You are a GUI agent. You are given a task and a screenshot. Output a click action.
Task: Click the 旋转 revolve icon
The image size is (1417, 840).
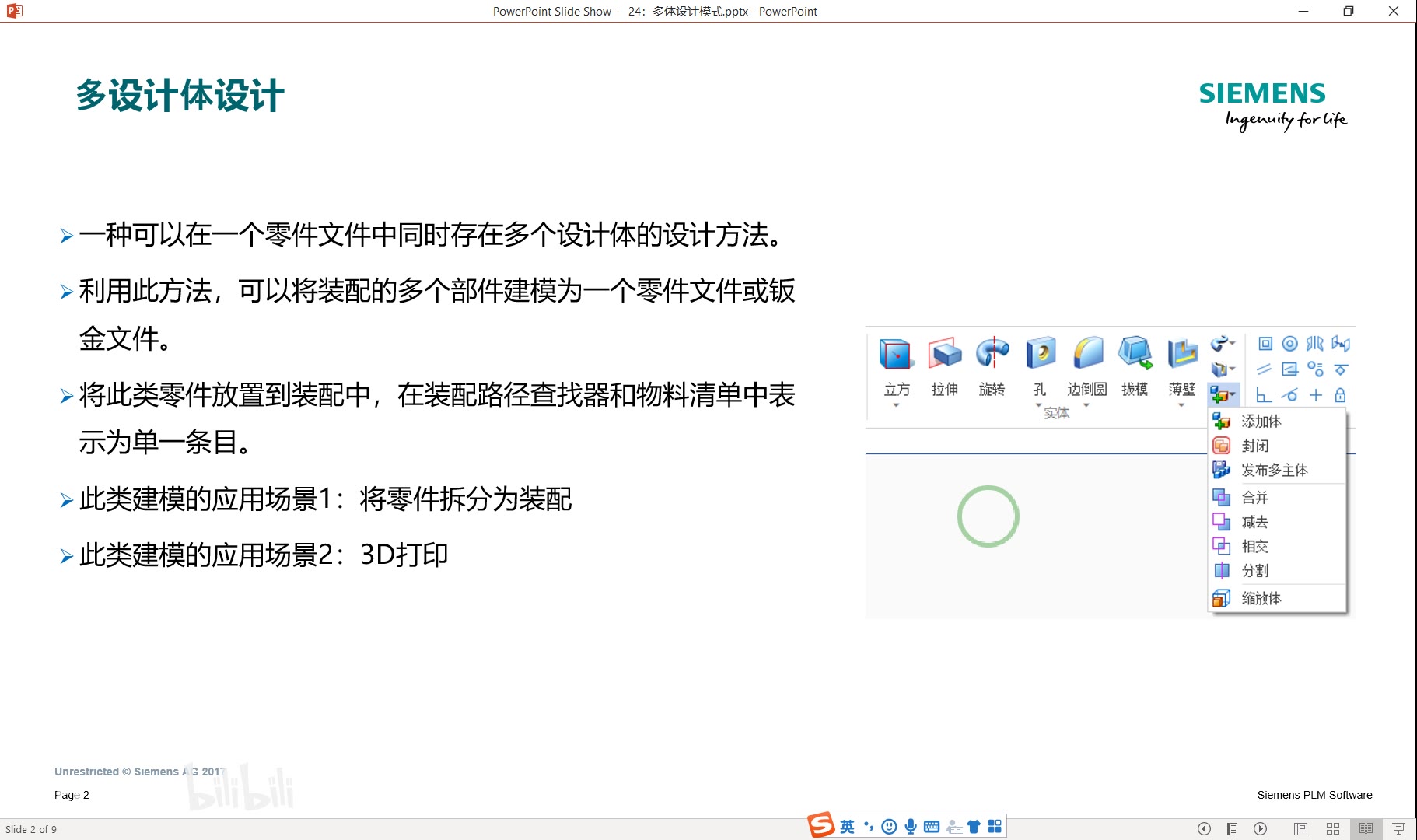pos(992,354)
